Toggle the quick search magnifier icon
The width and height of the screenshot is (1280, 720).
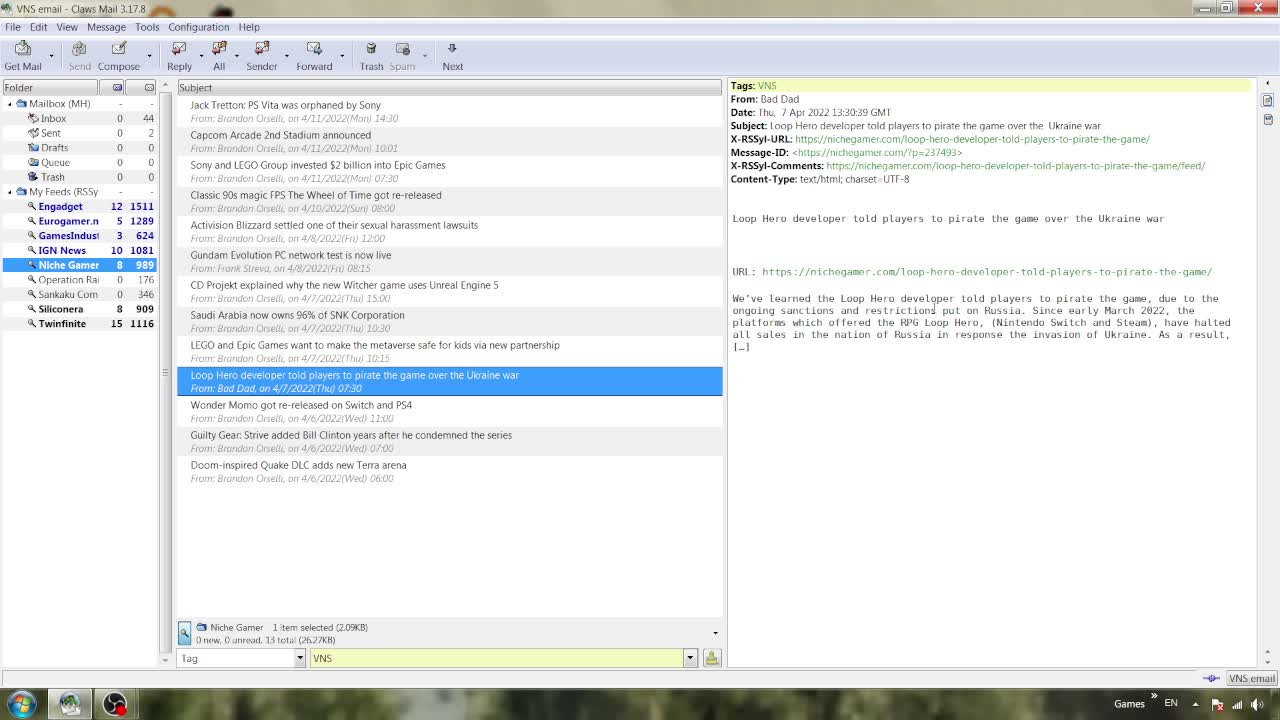(184, 633)
